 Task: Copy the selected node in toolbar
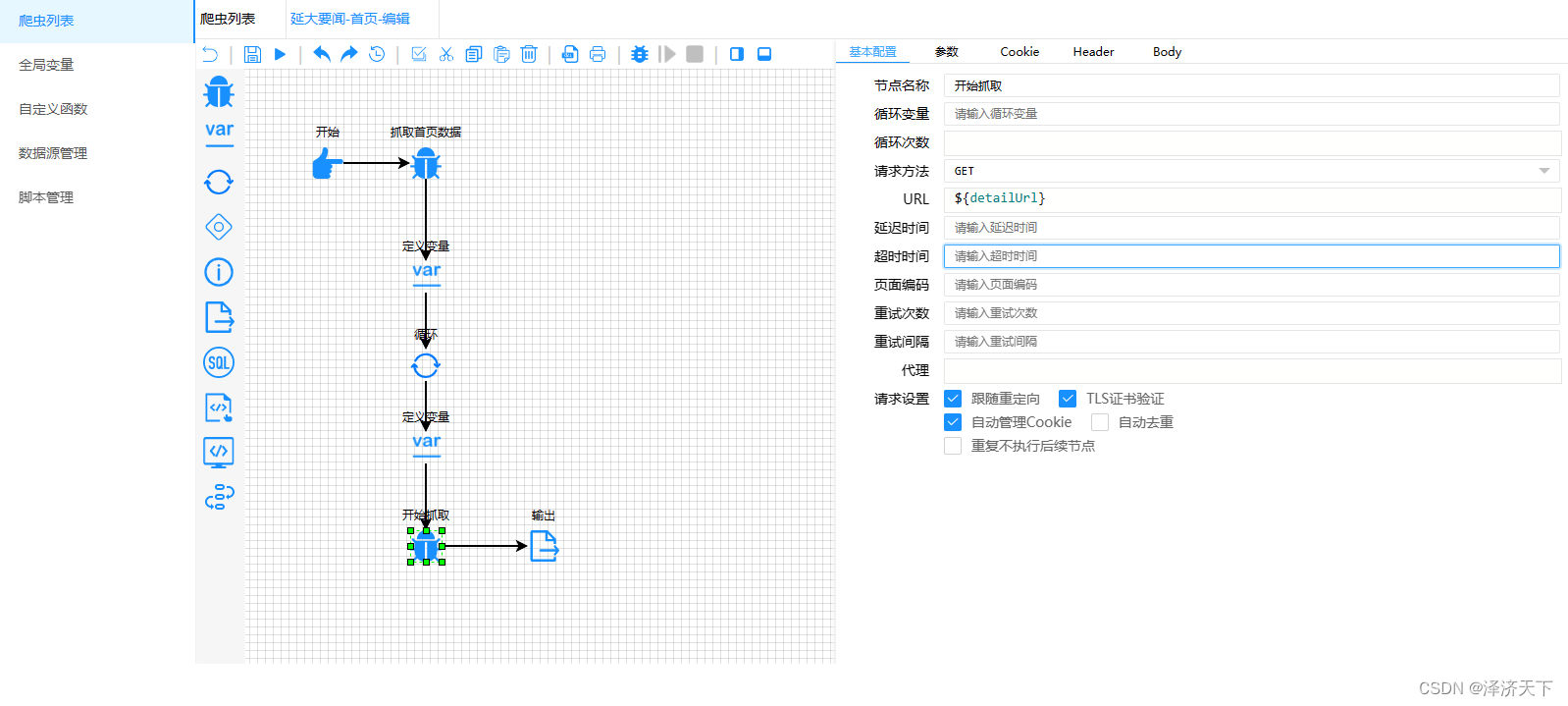474,54
